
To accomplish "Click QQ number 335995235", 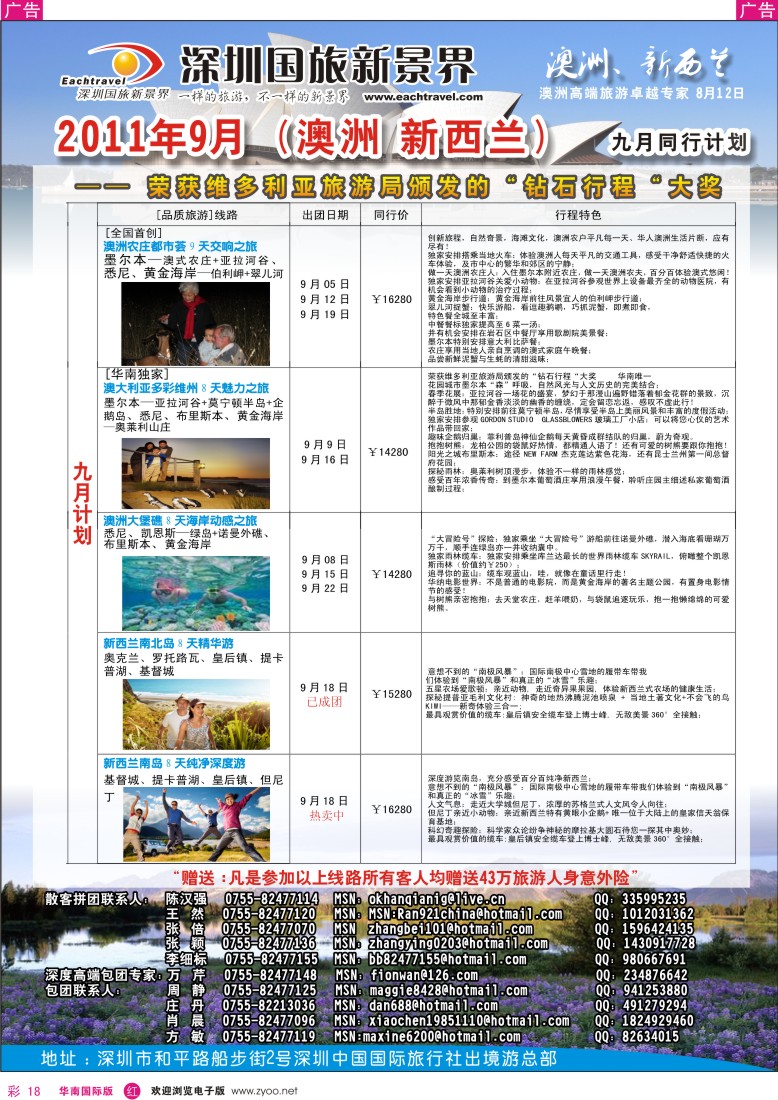I will [654, 899].
